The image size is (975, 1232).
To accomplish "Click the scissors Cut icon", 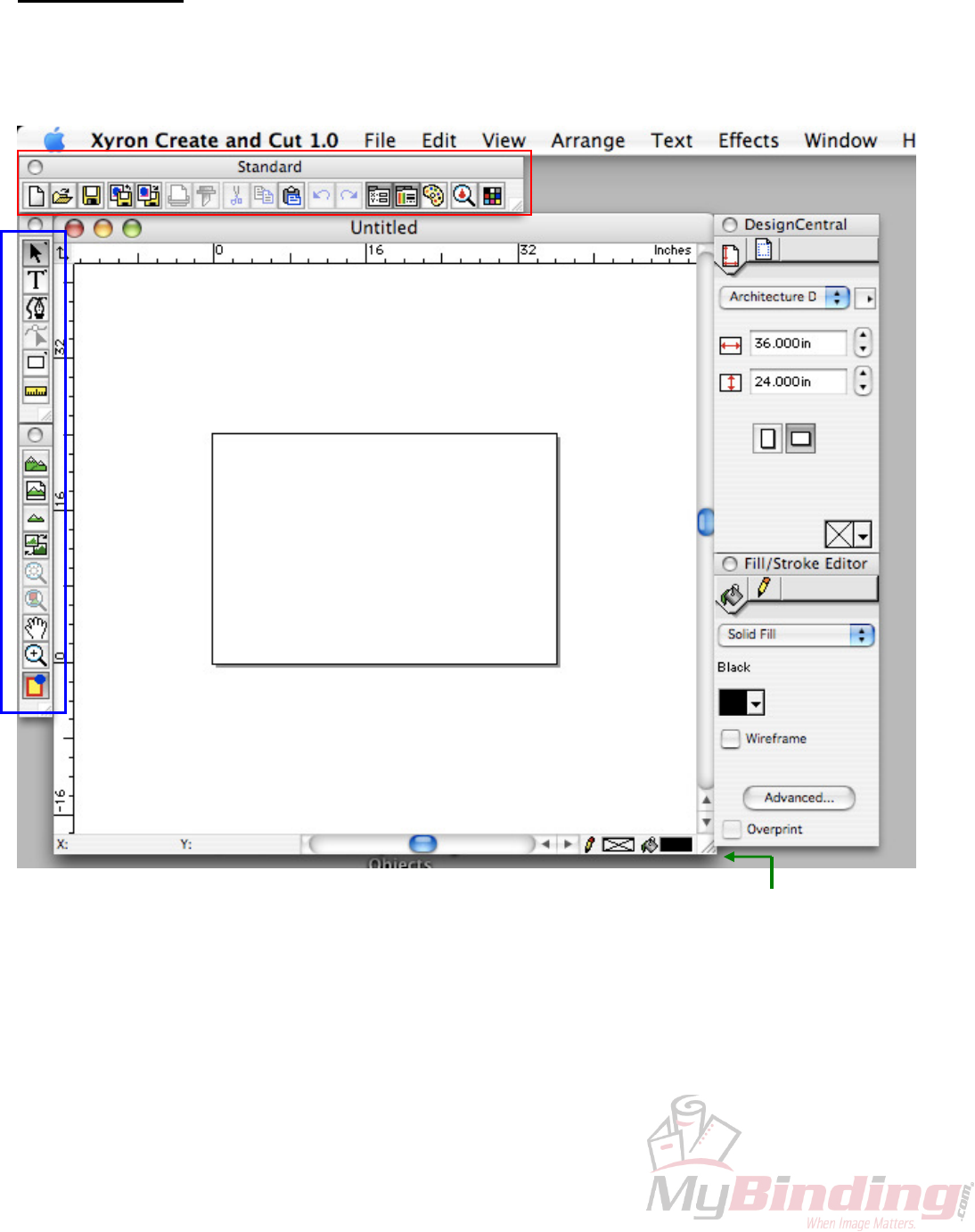I will [236, 195].
